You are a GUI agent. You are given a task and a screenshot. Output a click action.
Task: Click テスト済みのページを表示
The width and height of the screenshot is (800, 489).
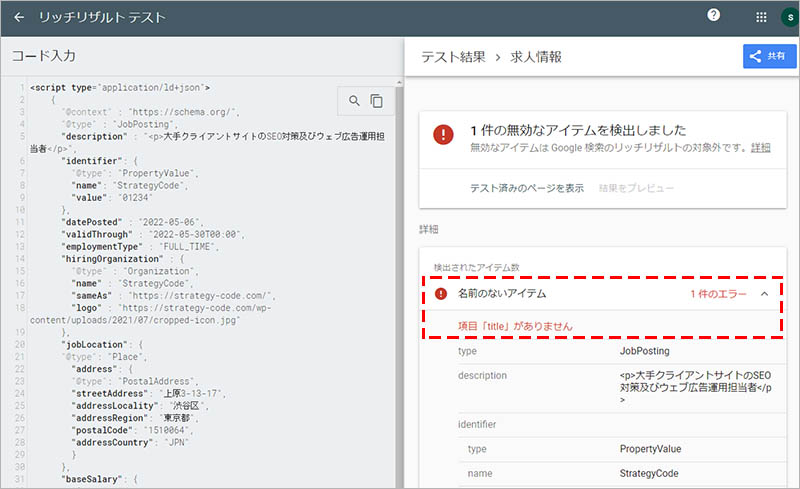coord(527,188)
